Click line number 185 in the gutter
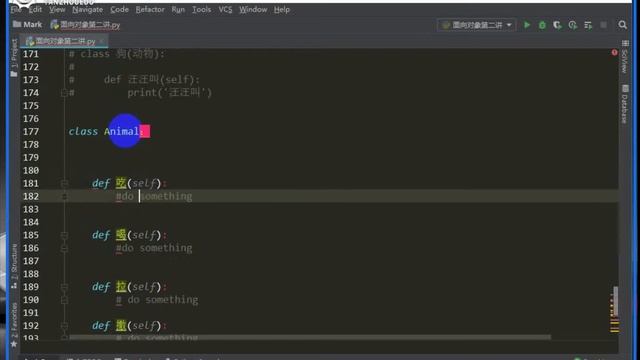Screen dimensions: 640x360 pyautogui.click(x=31, y=235)
